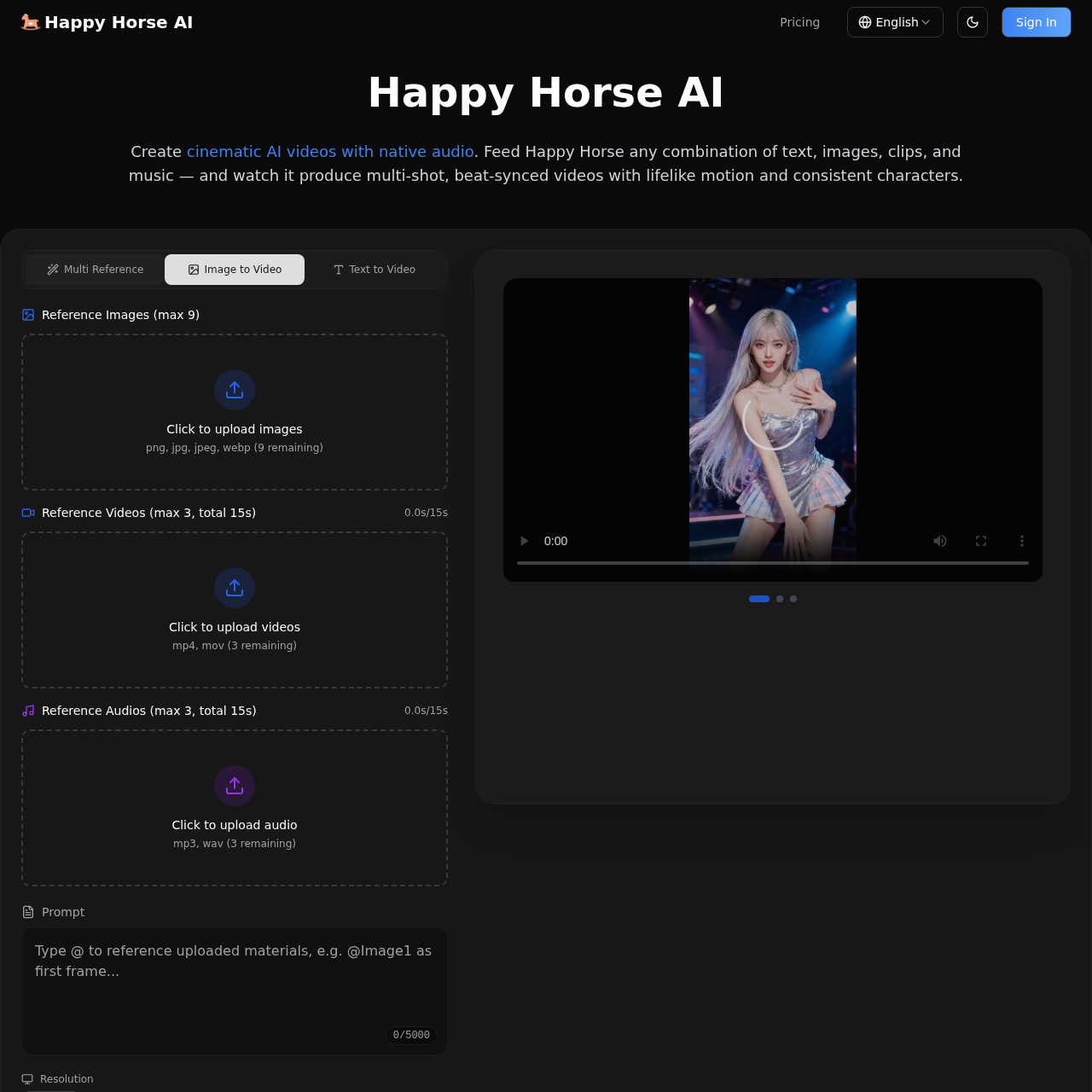Click the Reference Images picture icon

(x=28, y=315)
